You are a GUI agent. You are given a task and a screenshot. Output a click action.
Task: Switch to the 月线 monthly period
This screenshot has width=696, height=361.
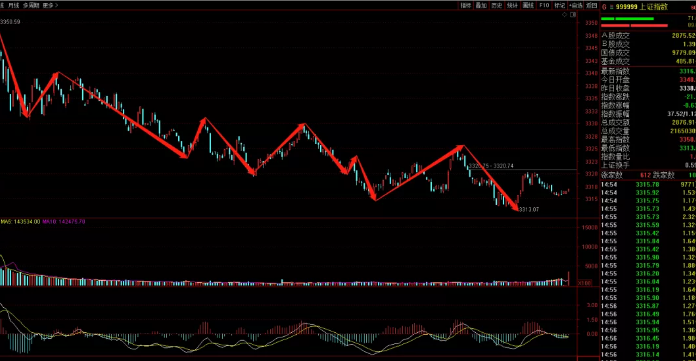click(13, 5)
